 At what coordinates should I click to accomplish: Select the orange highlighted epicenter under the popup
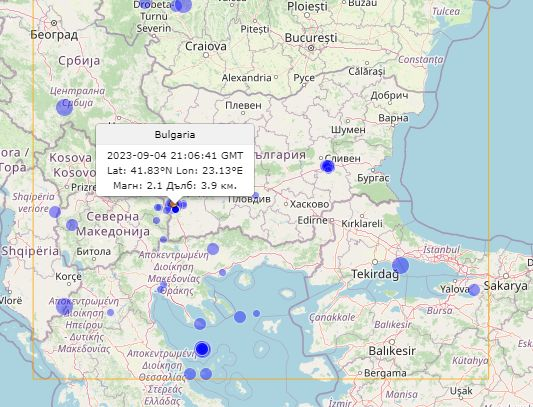[x=173, y=203]
